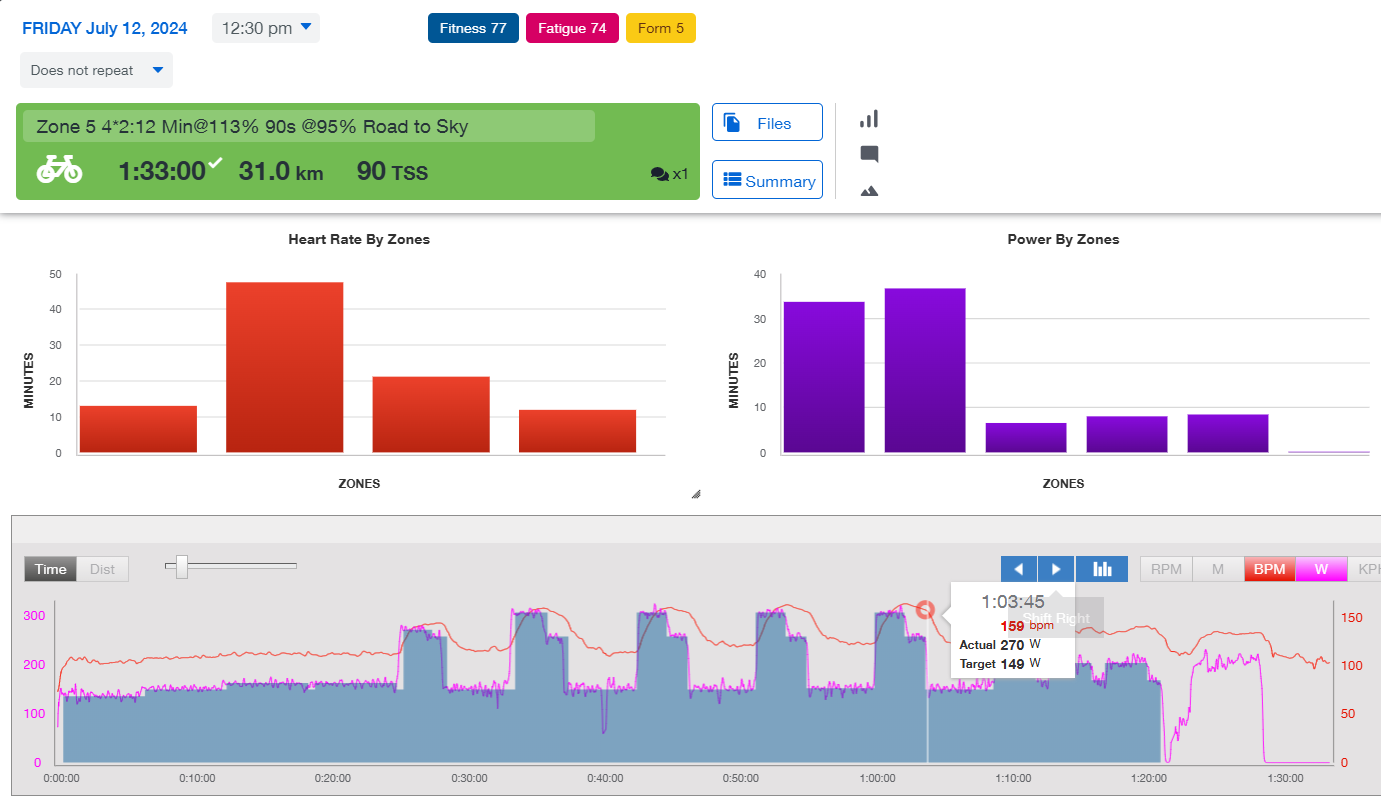Click the 1:00:00 time axis label

pos(877,778)
